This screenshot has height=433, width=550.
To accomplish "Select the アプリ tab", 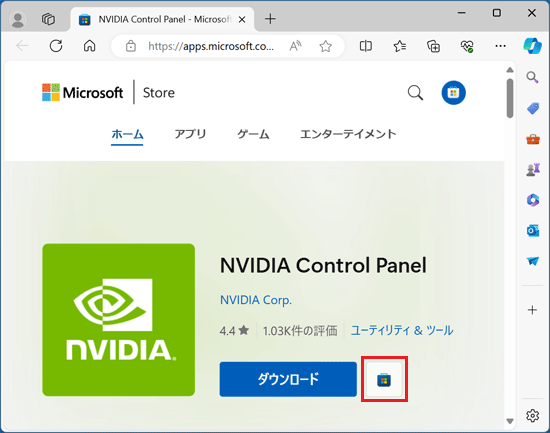I will point(190,134).
